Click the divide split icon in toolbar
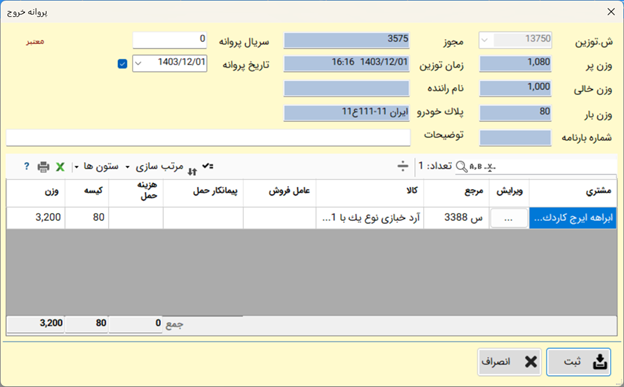The width and height of the screenshot is (624, 387). pos(403,166)
